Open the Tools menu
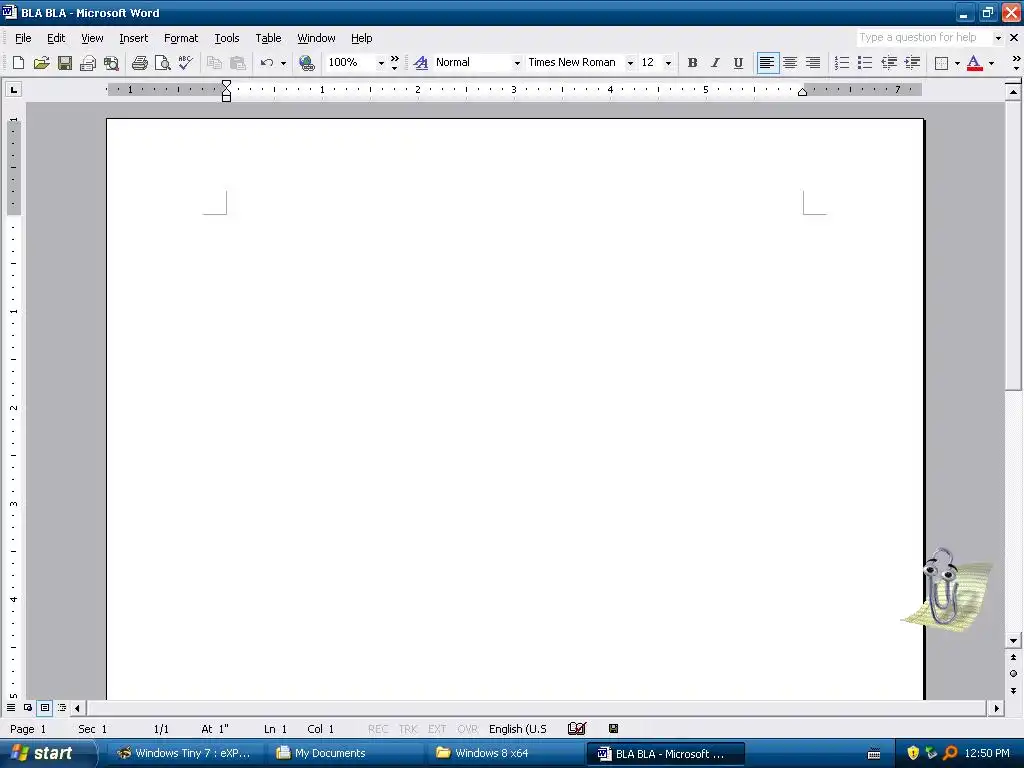 (227, 38)
